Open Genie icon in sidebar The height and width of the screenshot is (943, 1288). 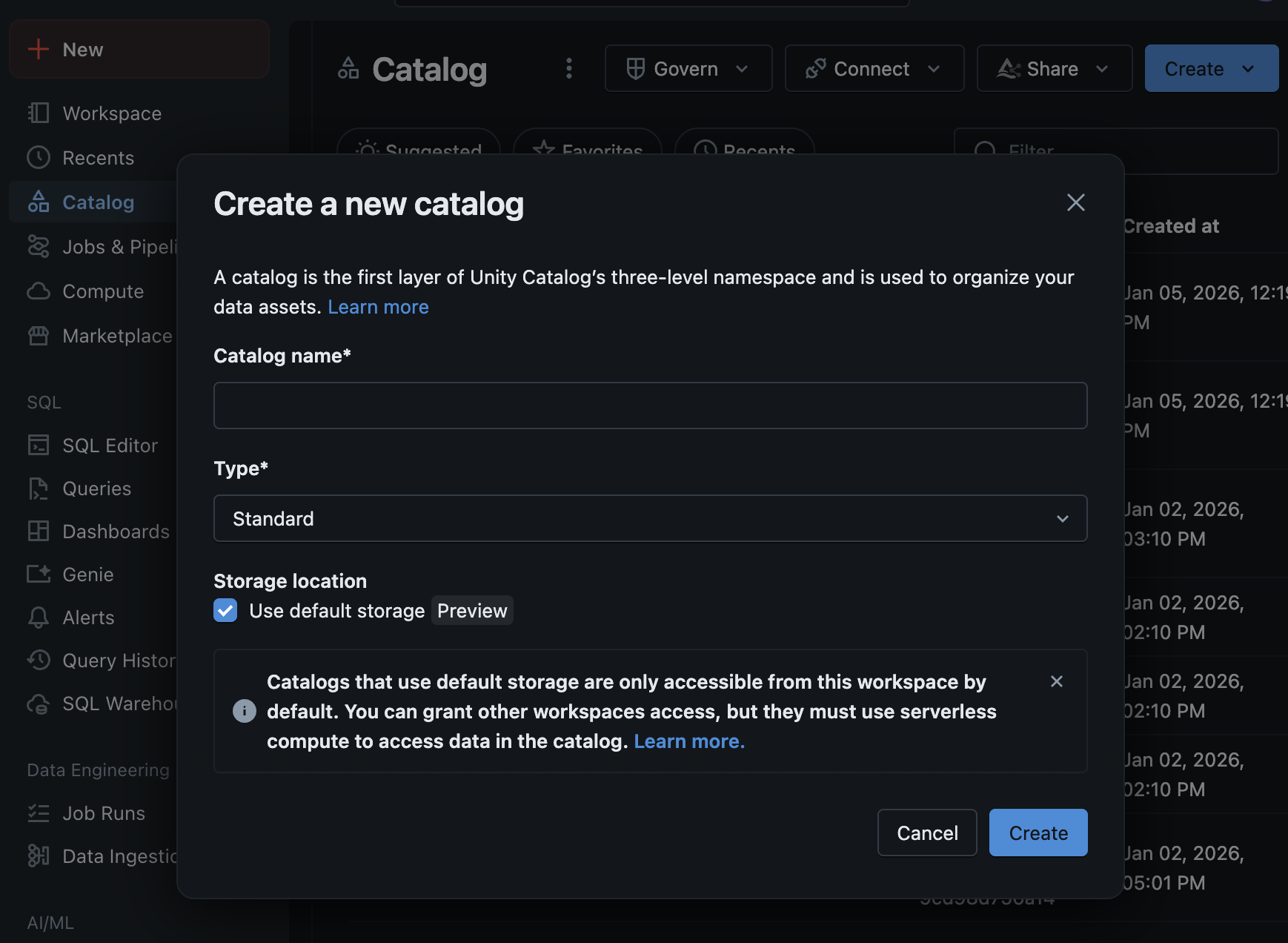coord(39,574)
